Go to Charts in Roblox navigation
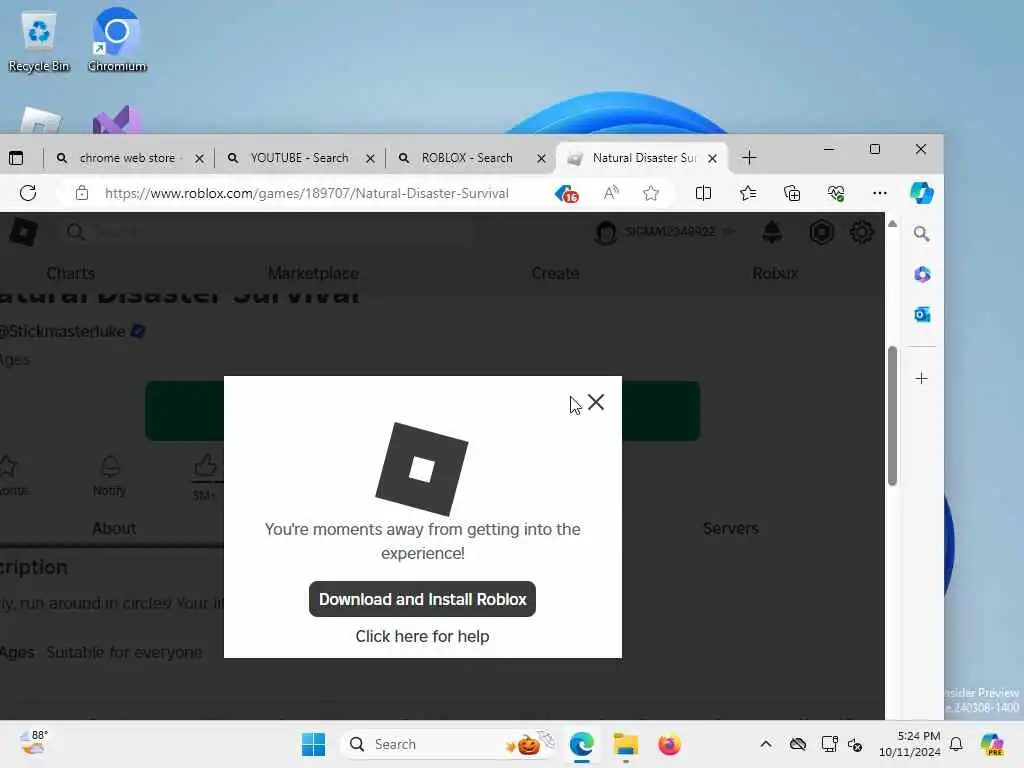 tap(71, 273)
